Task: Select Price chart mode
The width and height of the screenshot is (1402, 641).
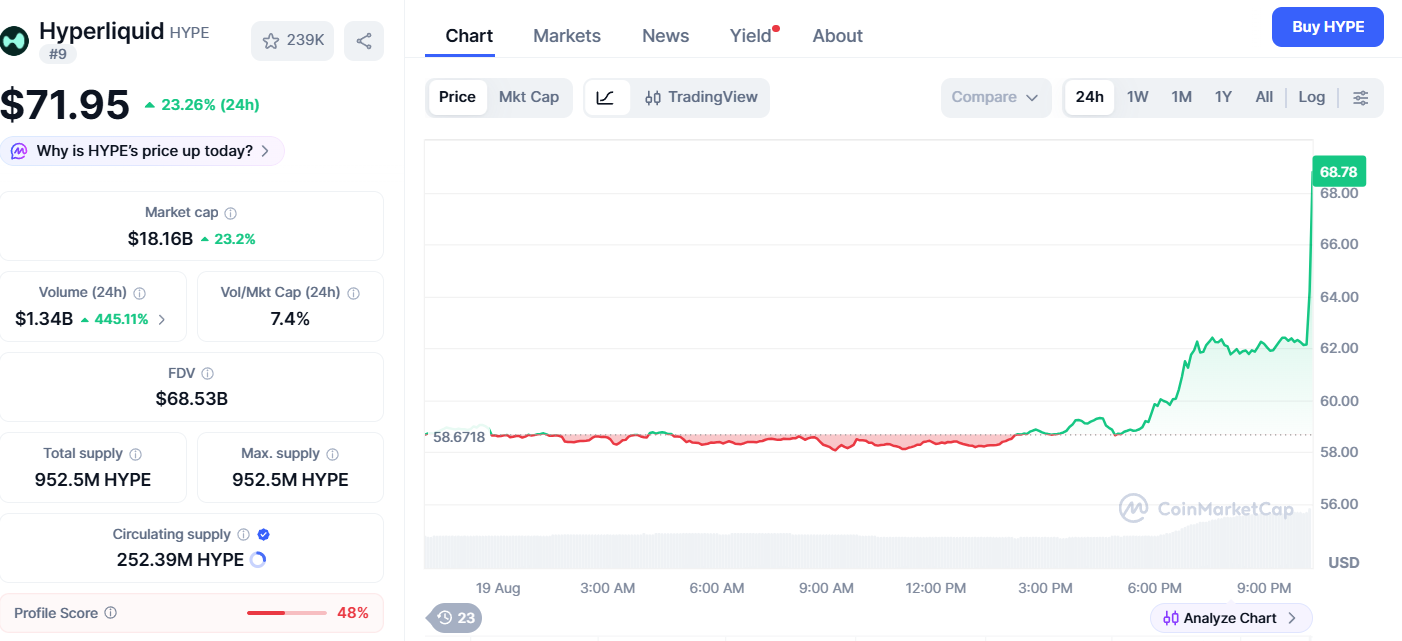Action: [x=457, y=97]
